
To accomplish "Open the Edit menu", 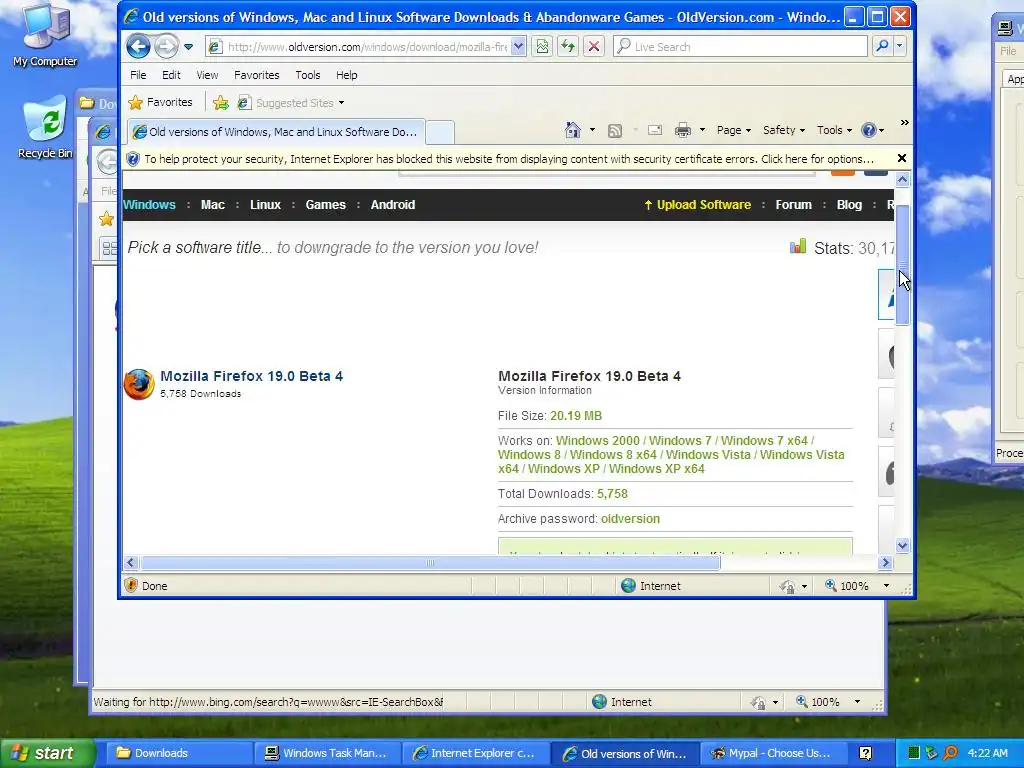I will (x=171, y=75).
